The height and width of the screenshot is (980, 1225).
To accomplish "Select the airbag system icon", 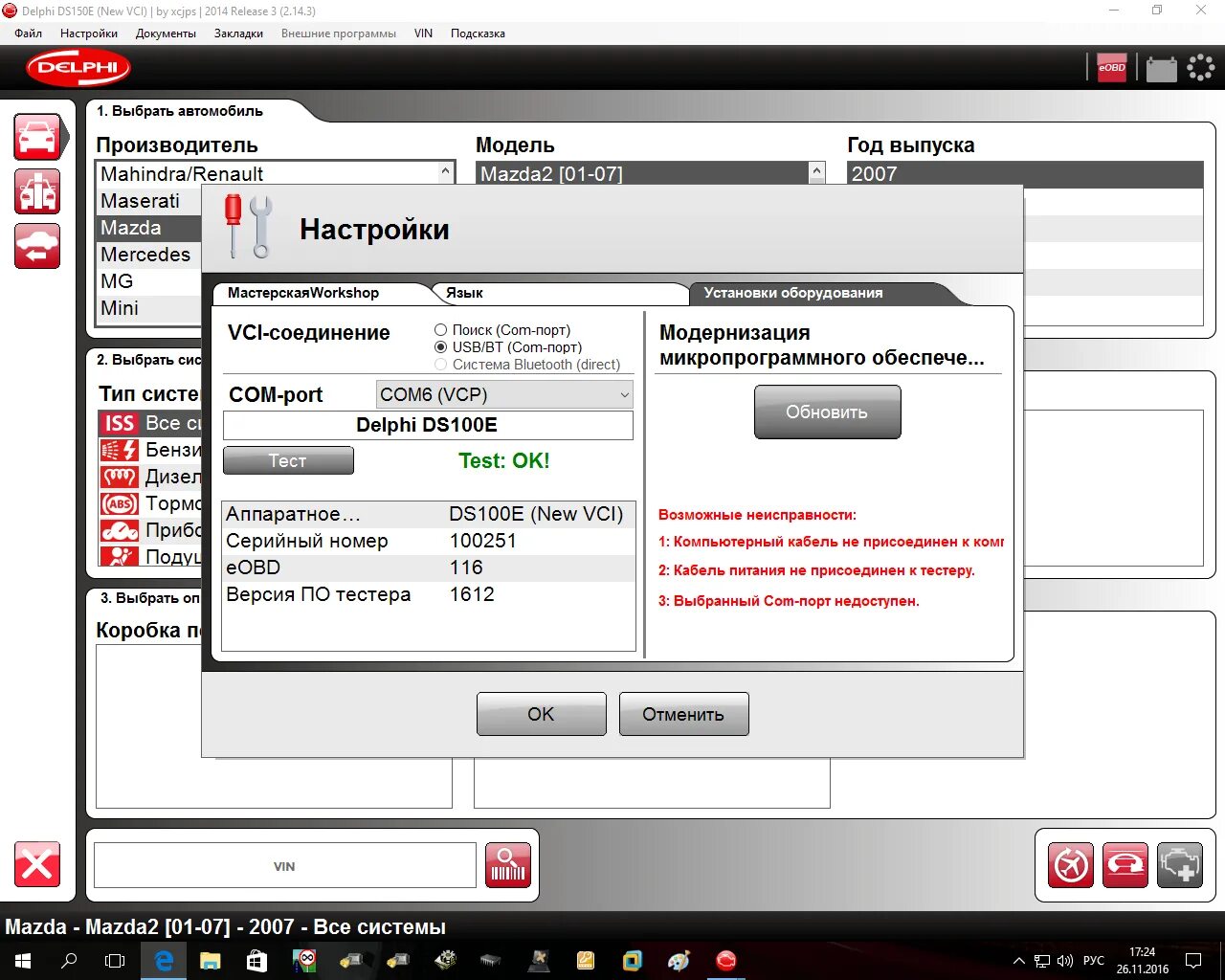I will coord(120,556).
